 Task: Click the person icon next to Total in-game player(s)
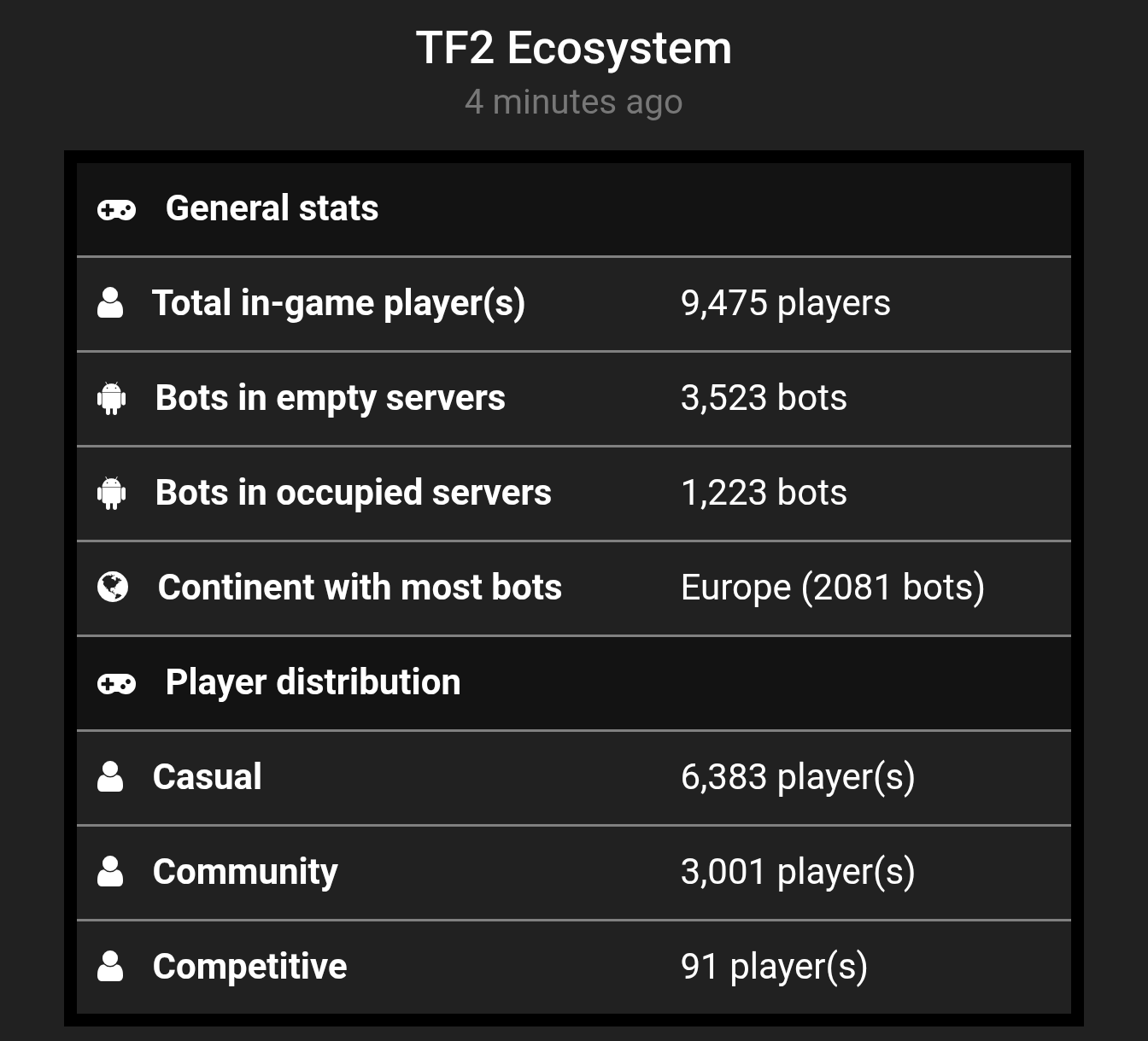[110, 303]
